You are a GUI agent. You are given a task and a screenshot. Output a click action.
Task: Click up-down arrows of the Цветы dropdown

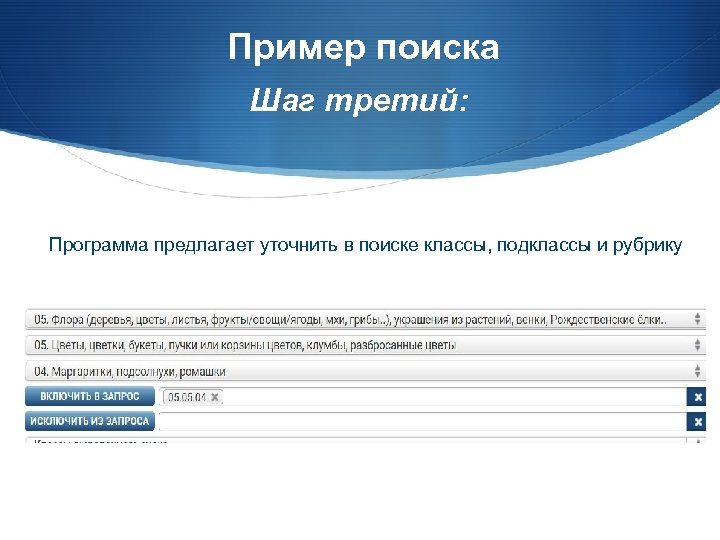[698, 345]
